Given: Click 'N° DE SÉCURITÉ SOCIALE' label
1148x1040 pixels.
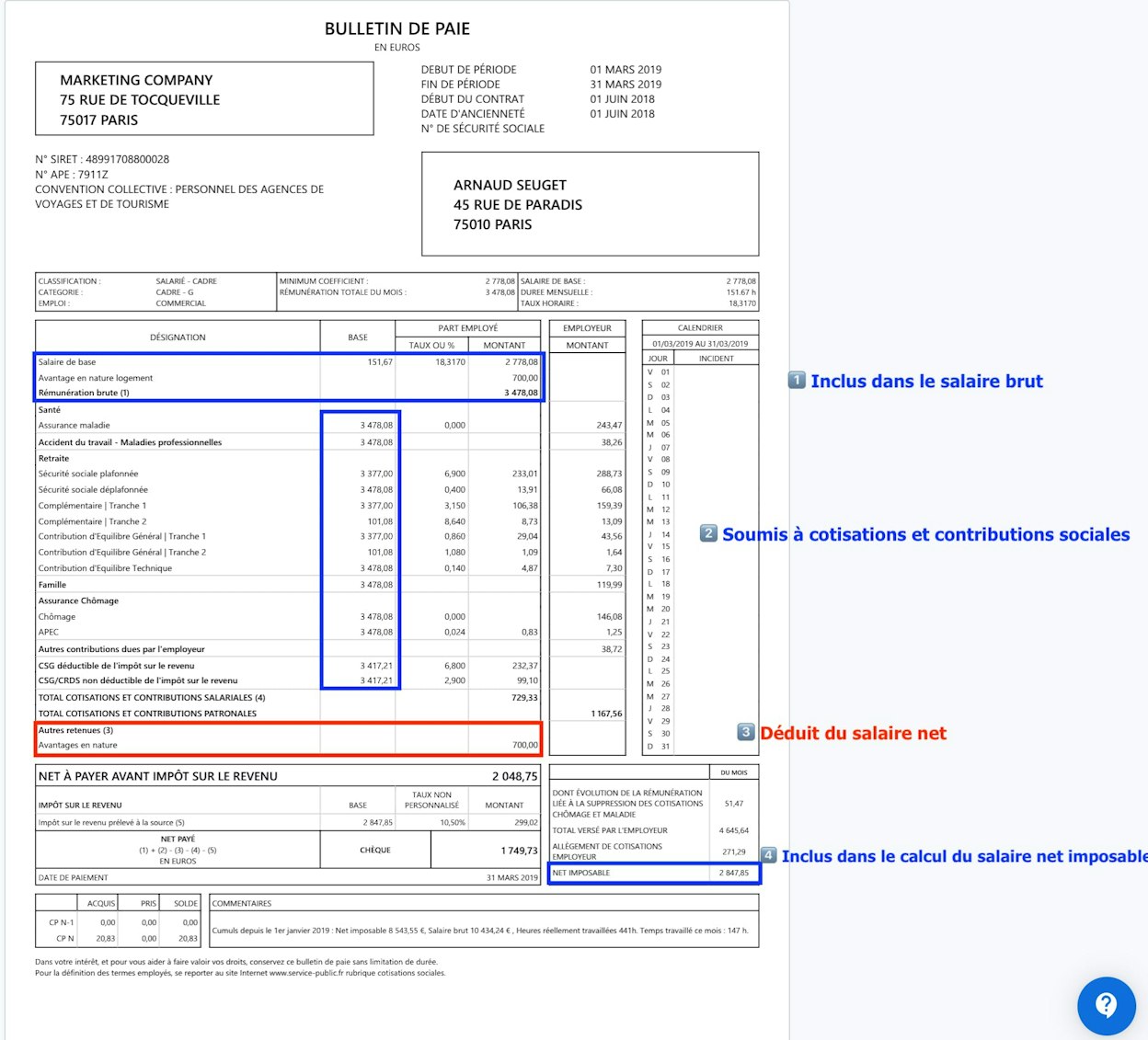Looking at the screenshot, I should tap(483, 128).
